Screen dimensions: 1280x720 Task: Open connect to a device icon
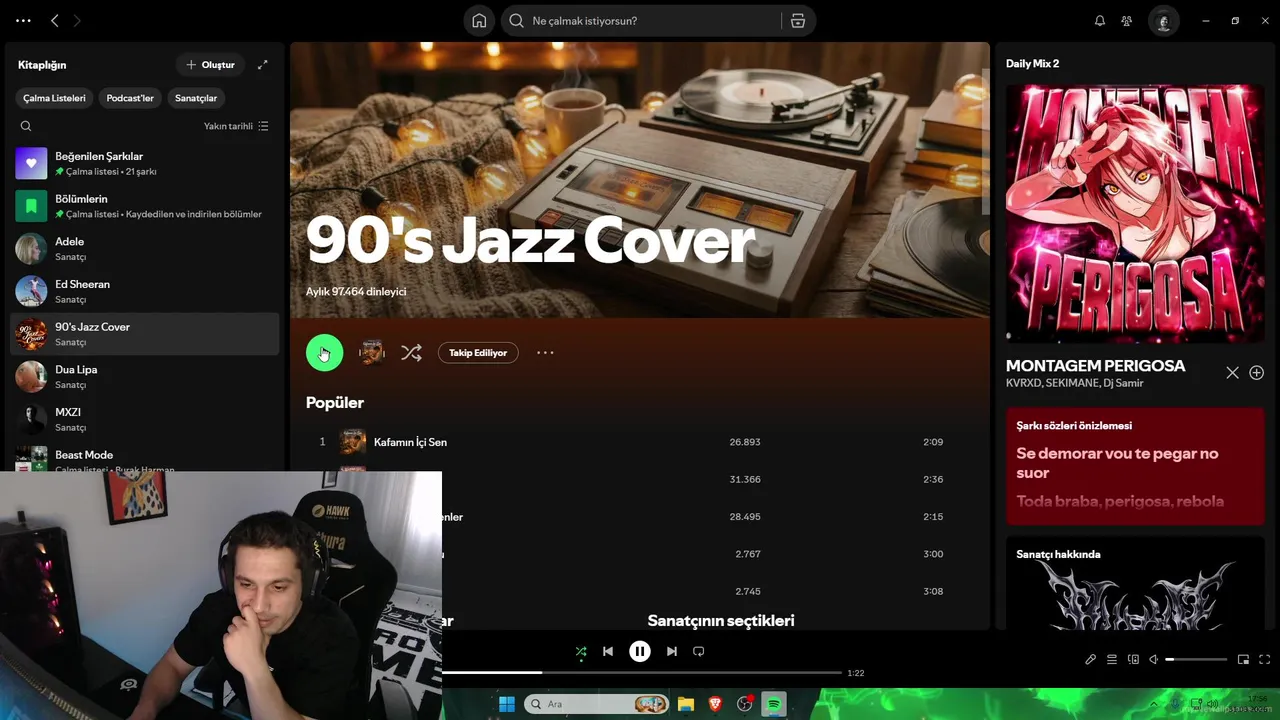(1133, 660)
